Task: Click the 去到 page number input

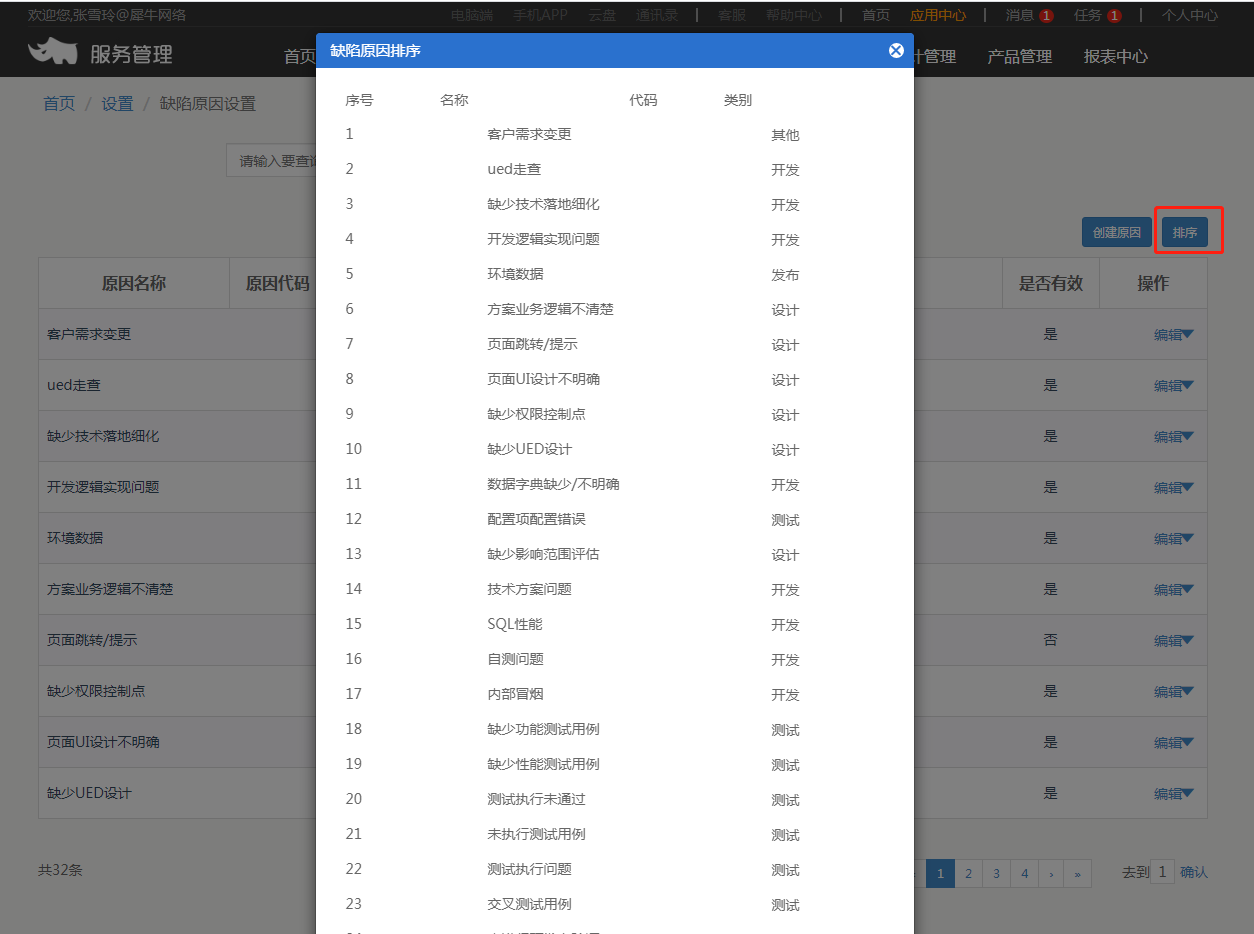Action: (1162, 871)
